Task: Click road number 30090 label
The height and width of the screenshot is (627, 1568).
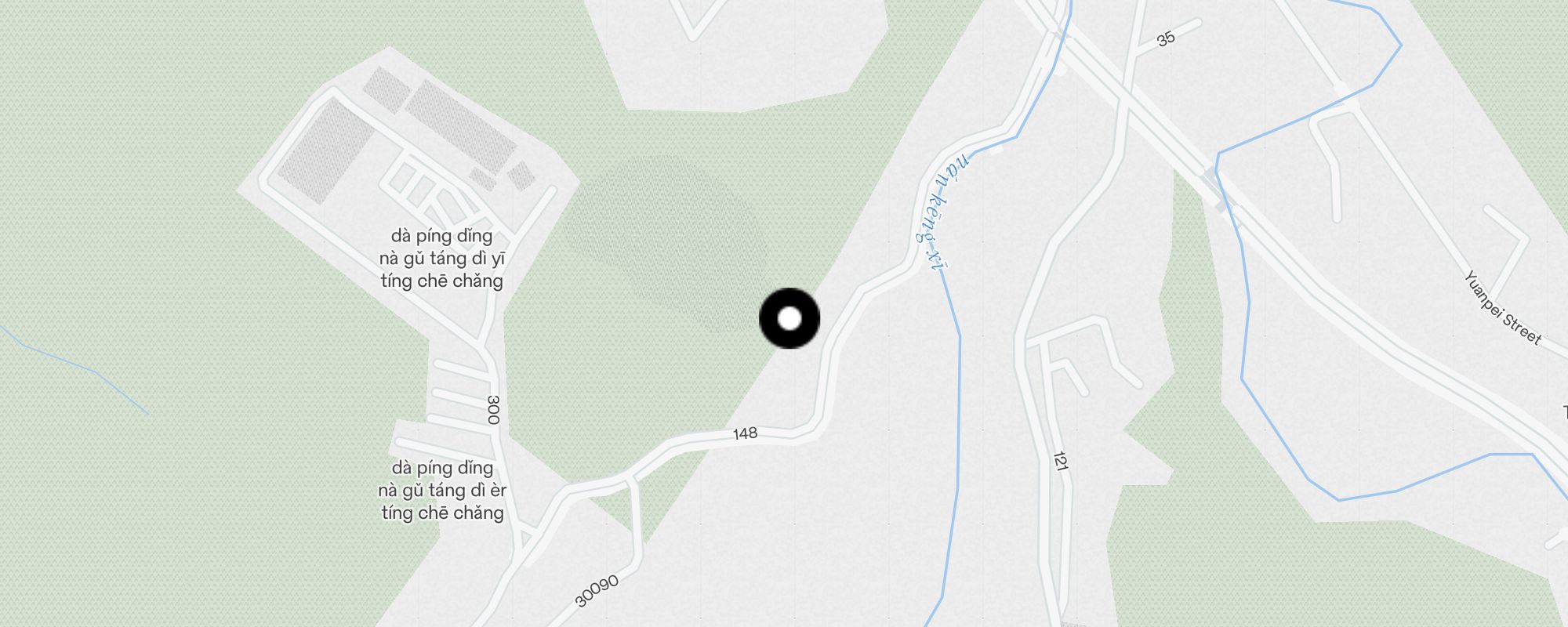Action: [x=597, y=591]
